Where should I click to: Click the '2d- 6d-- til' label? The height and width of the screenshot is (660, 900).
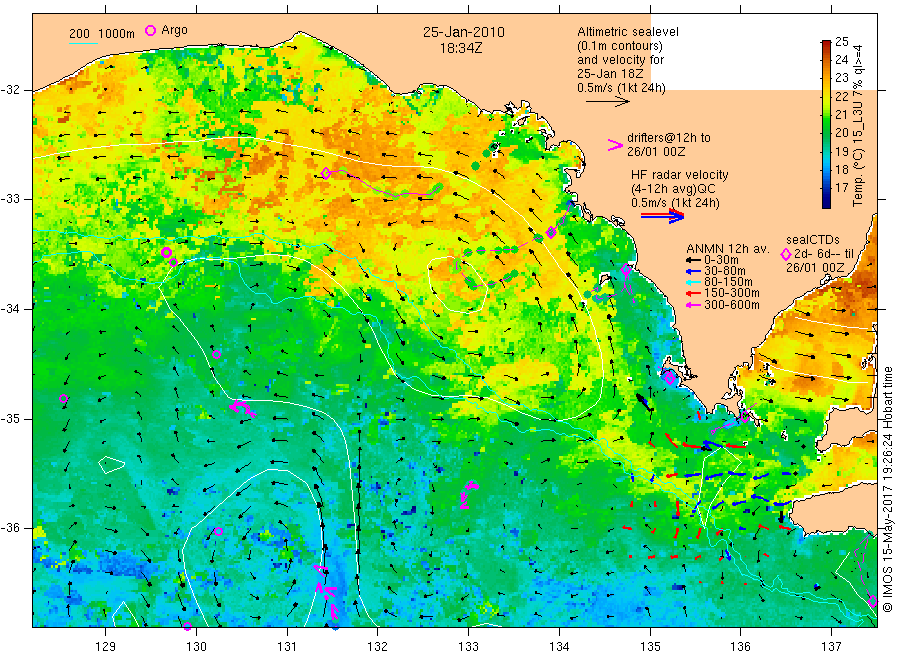[824, 254]
